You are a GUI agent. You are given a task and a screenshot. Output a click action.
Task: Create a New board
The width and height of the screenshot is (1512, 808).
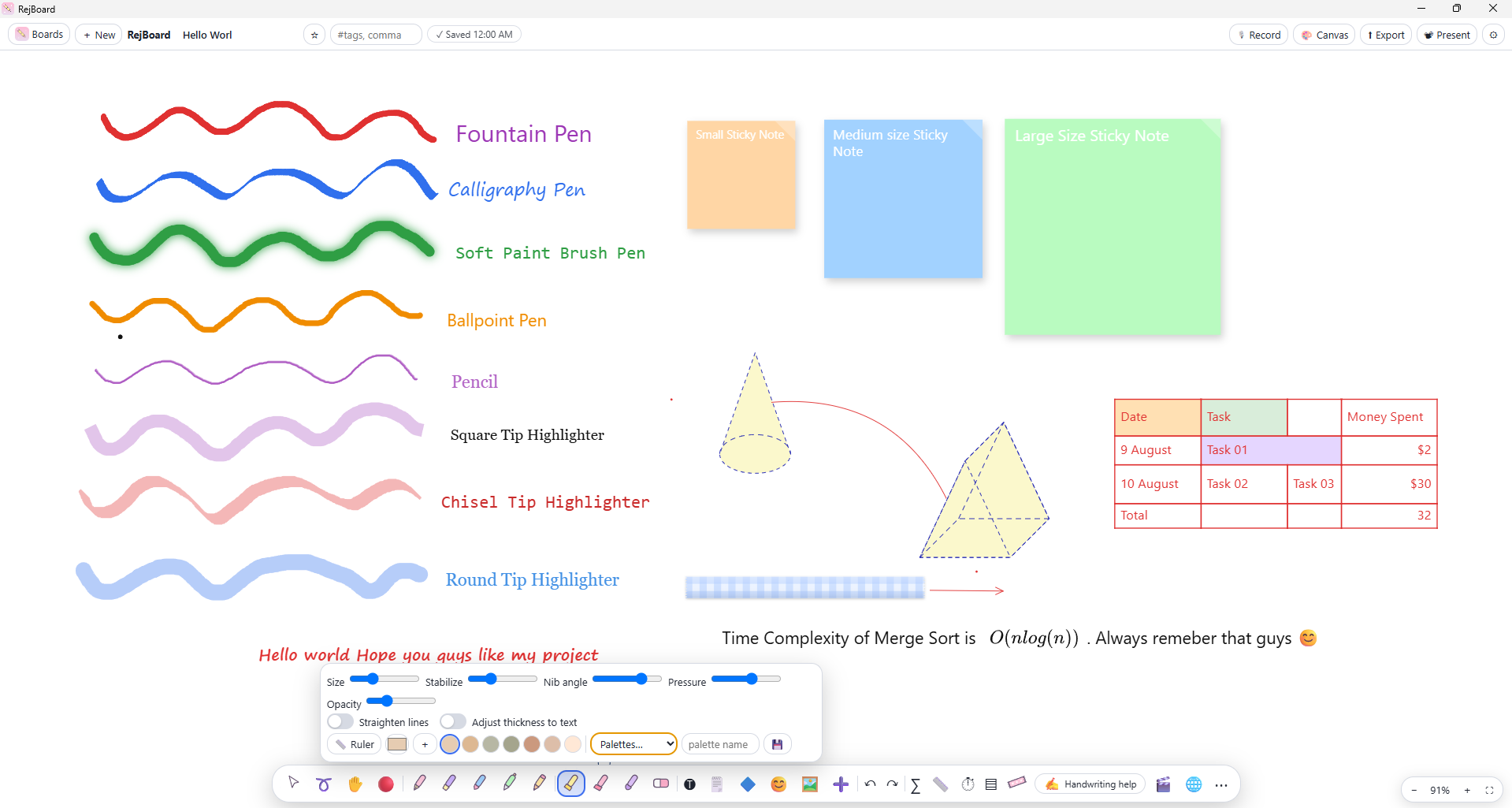pos(99,35)
